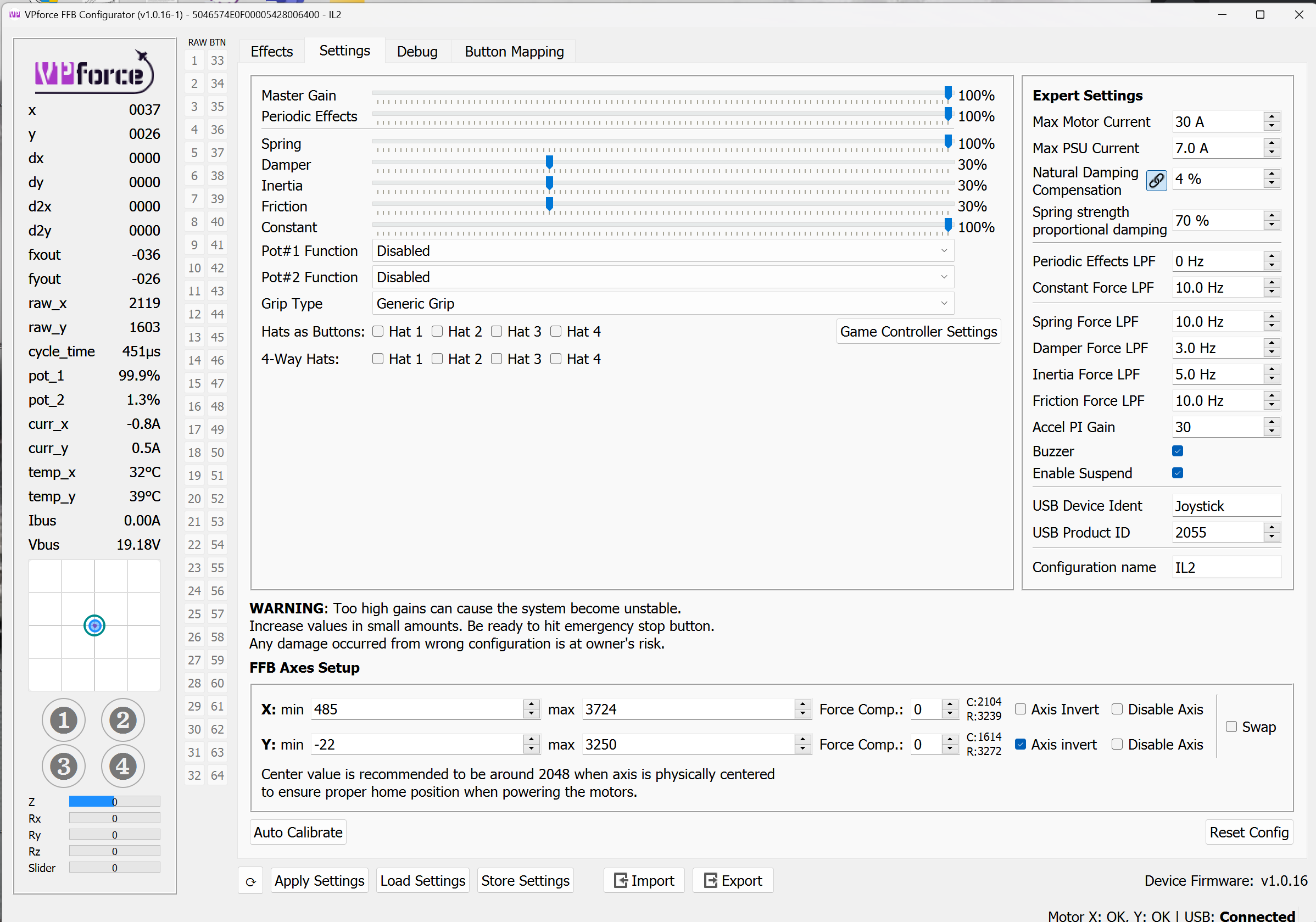The image size is (1316, 922).
Task: Click the round button indicator number 4
Action: coord(122,766)
